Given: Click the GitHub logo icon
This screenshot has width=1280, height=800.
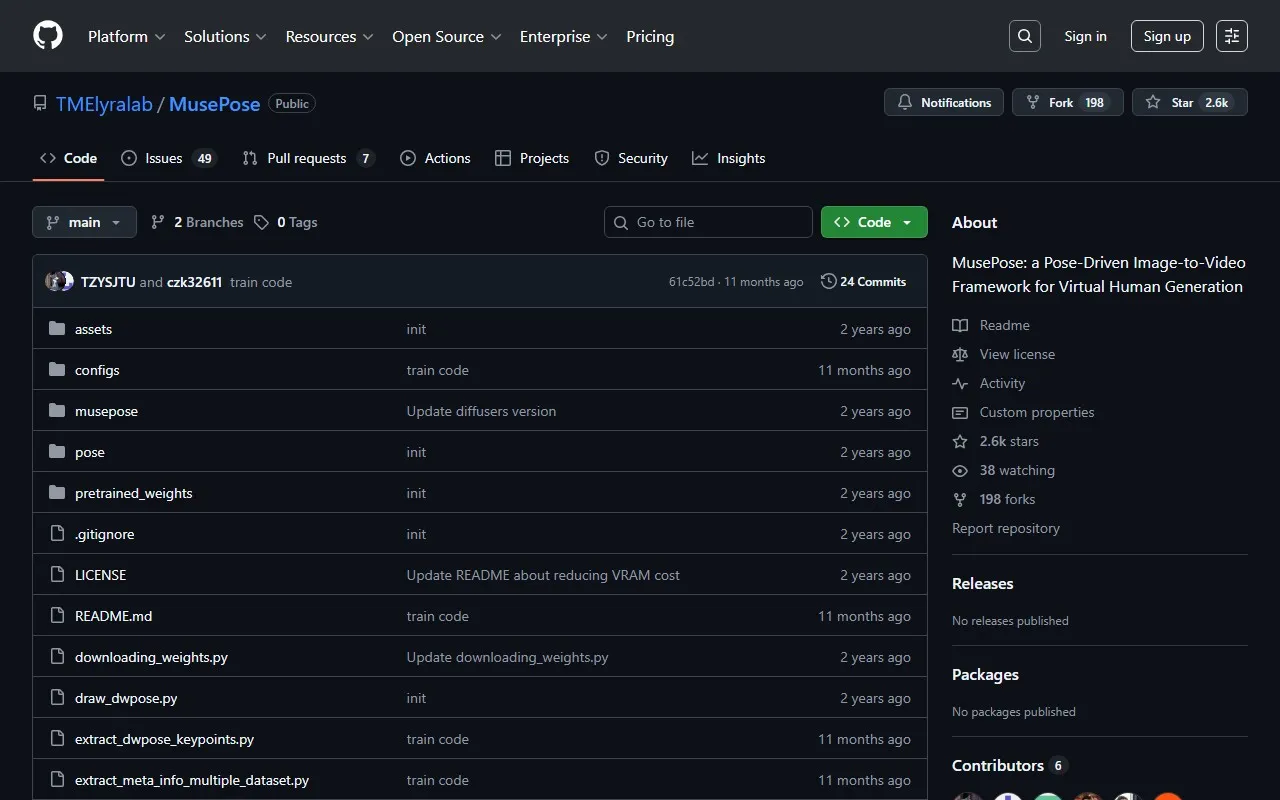Looking at the screenshot, I should tap(48, 36).
